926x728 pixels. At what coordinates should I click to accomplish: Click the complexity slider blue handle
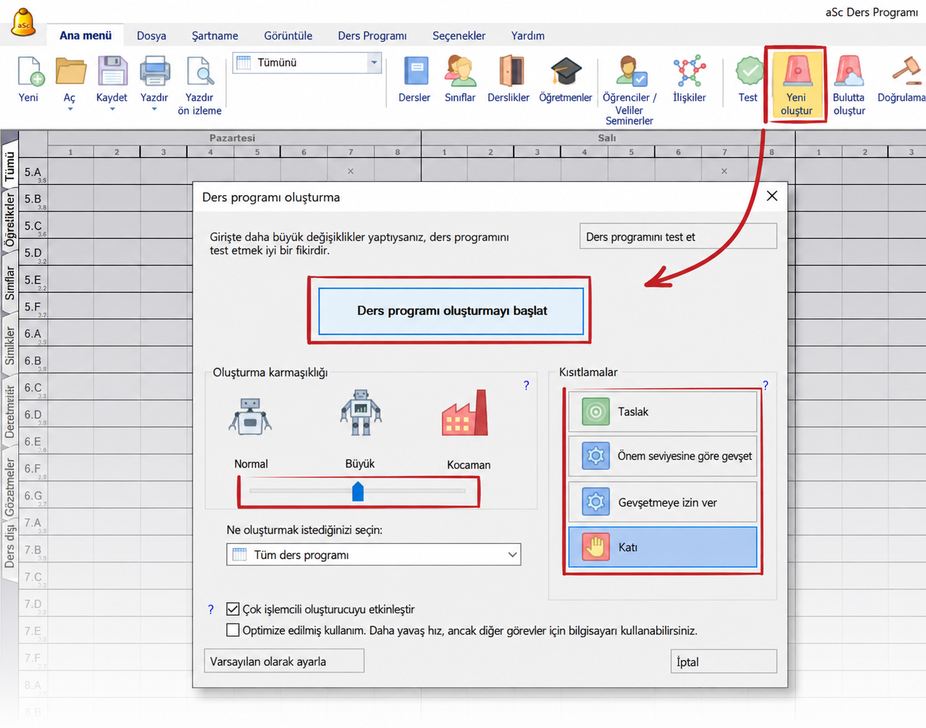click(x=358, y=491)
